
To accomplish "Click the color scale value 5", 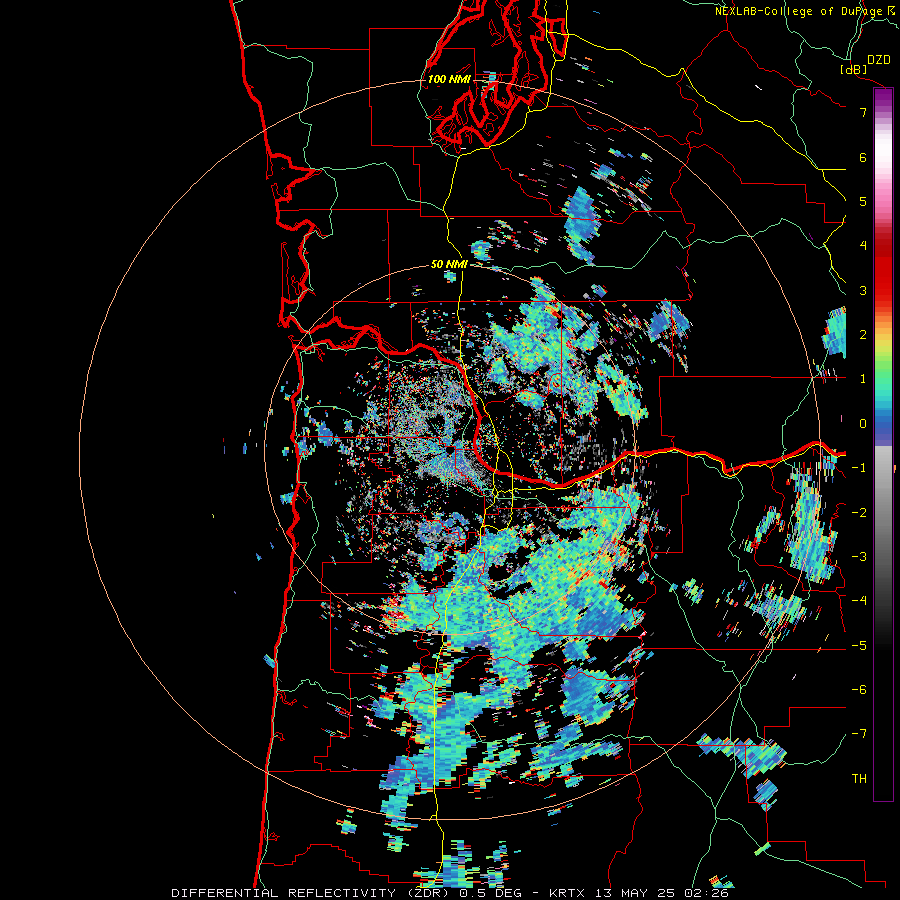I will click(863, 201).
